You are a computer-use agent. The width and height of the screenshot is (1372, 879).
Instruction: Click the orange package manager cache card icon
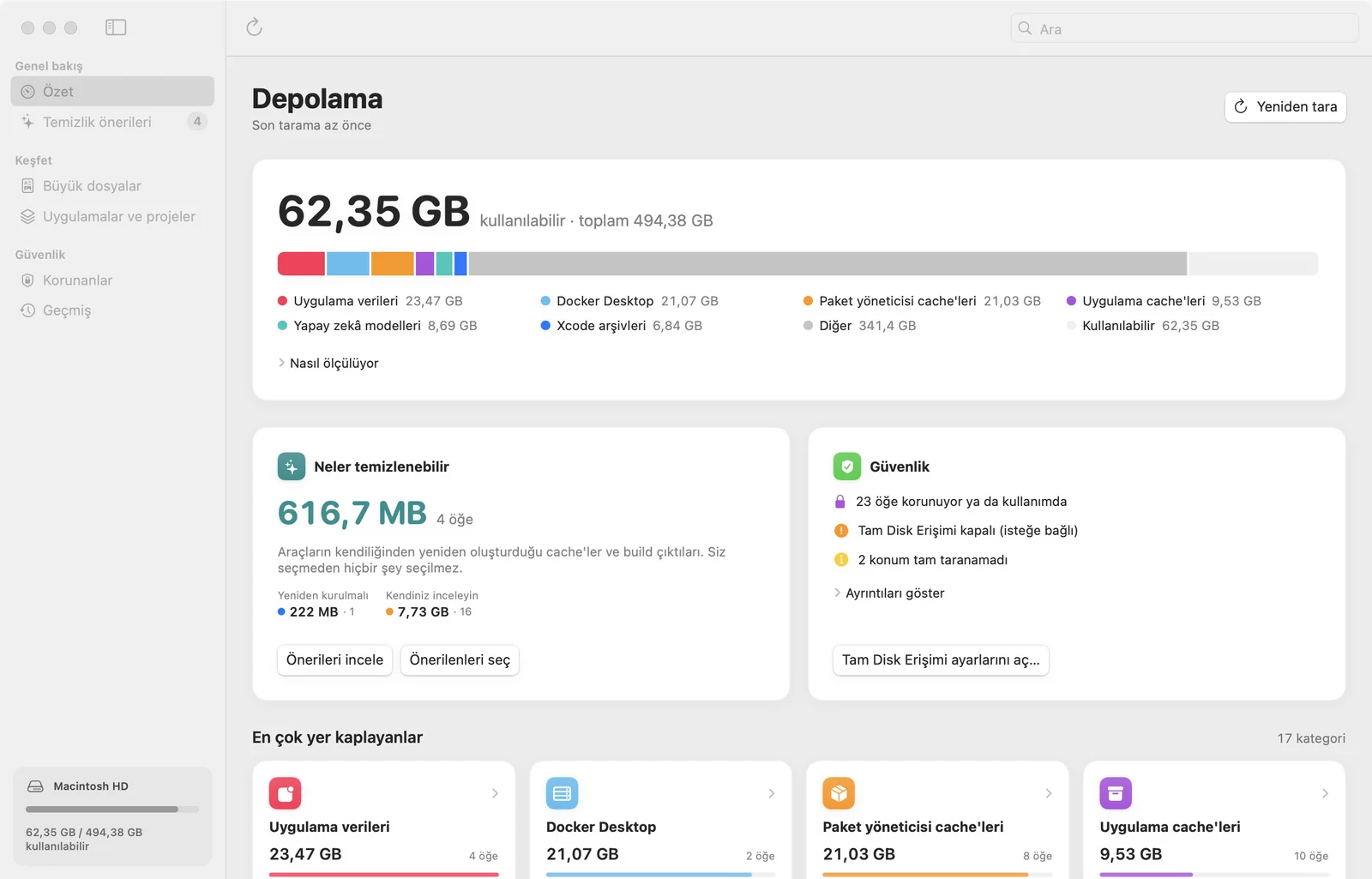(x=839, y=793)
